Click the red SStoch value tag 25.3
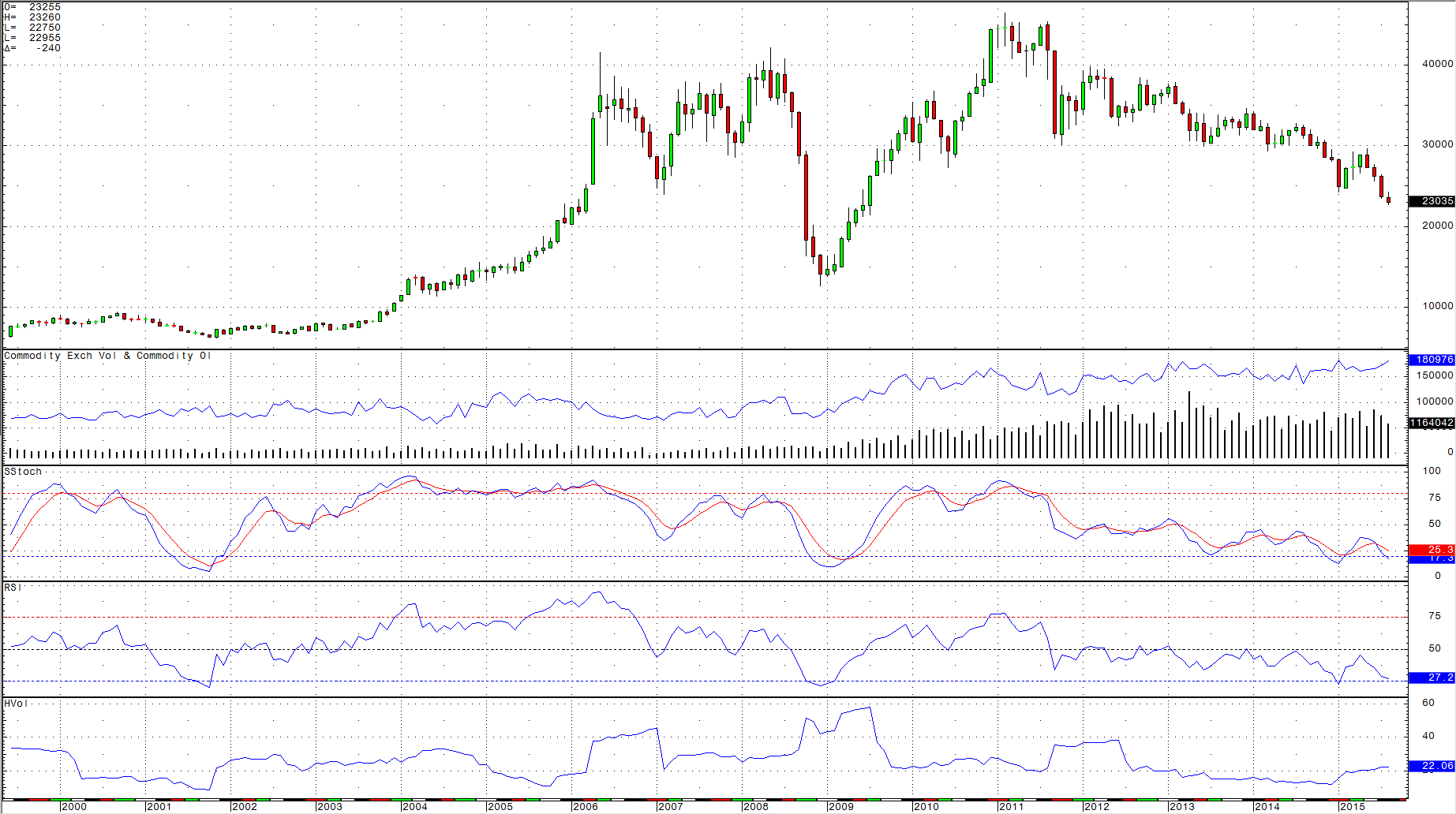 pos(1432,549)
